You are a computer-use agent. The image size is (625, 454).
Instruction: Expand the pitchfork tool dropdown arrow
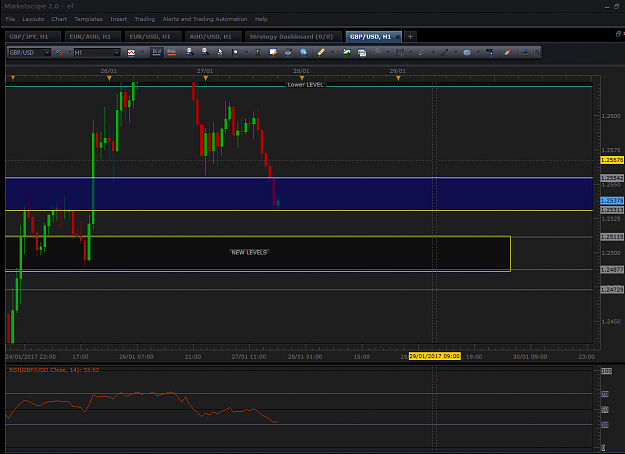[x=388, y=52]
